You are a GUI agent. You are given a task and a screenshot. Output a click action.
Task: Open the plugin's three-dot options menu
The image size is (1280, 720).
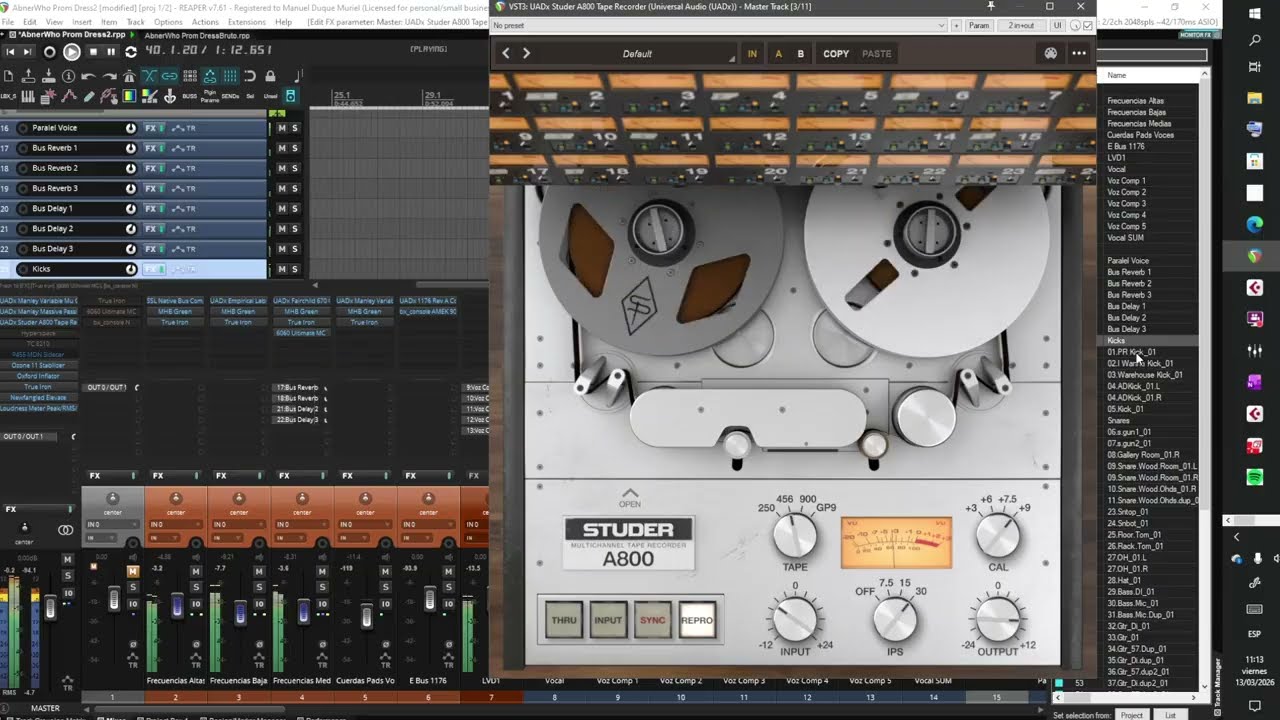tap(1079, 54)
